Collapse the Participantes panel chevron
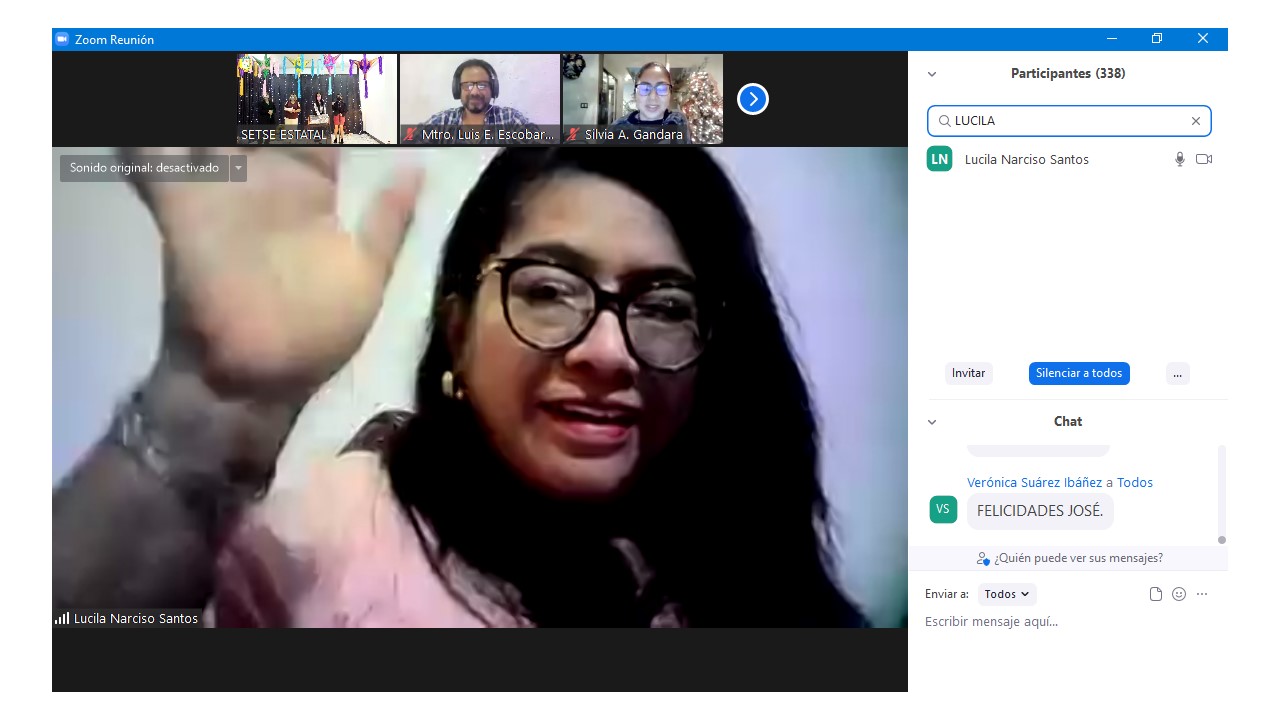 [x=932, y=74]
